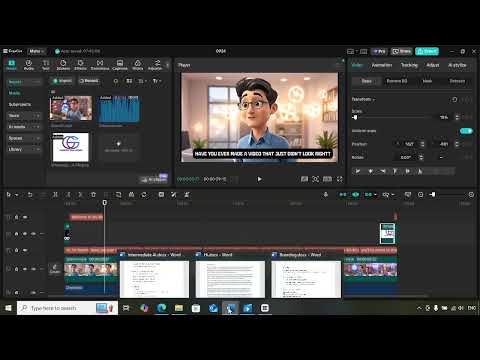
Task: Switch to the AI stylize tab
Action: click(x=457, y=65)
